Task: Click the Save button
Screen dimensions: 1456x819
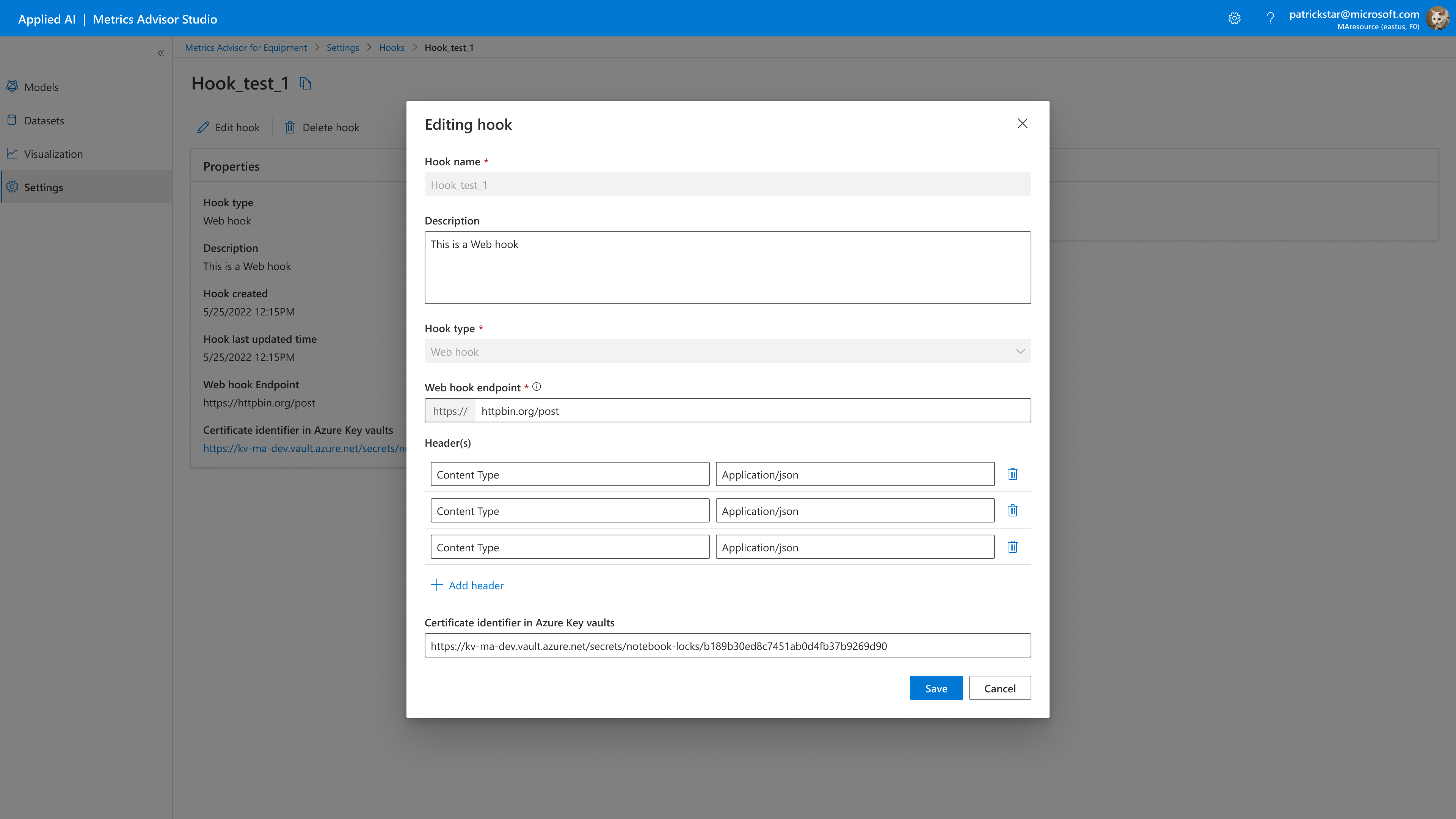Action: [935, 688]
